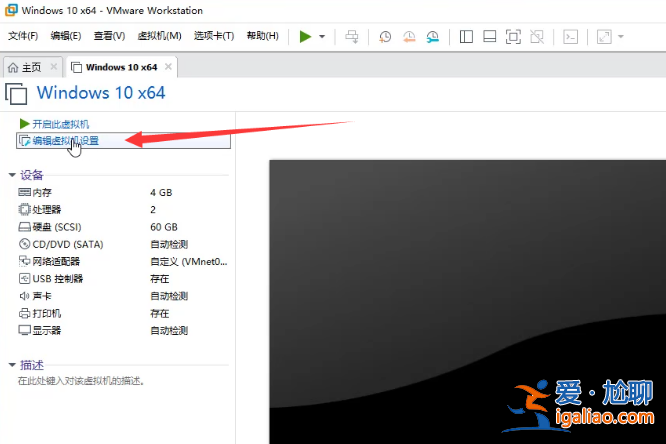Collapse the 设备 section

coord(12,175)
